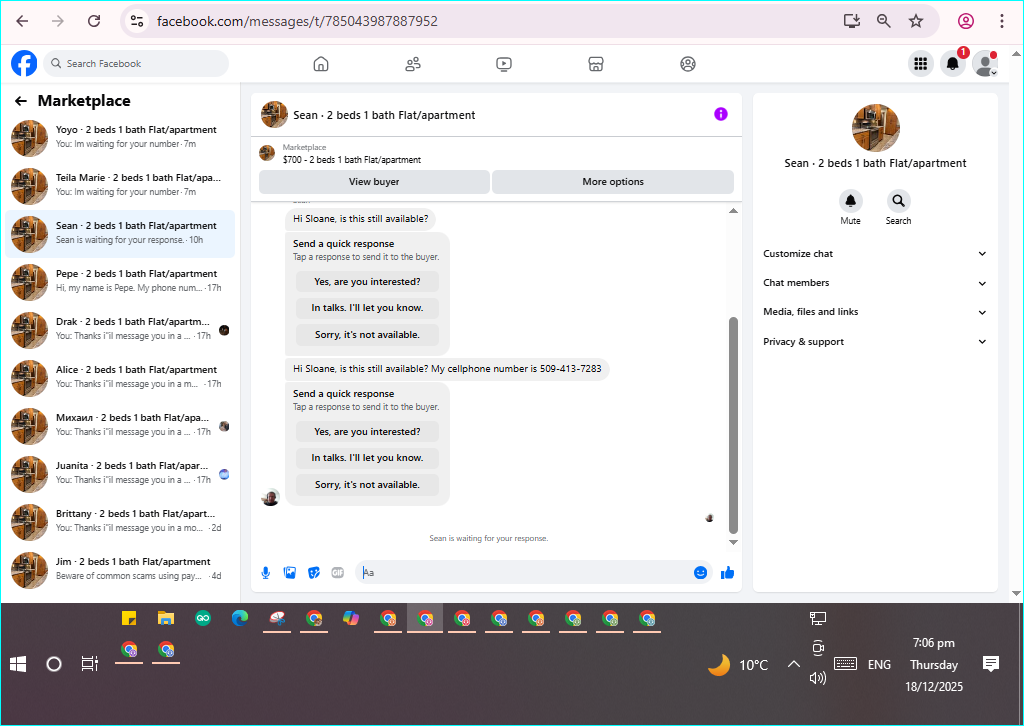Screen dimensions: 1024x726
Task: Show hidden system tray icons chevron
Action: coord(793,665)
